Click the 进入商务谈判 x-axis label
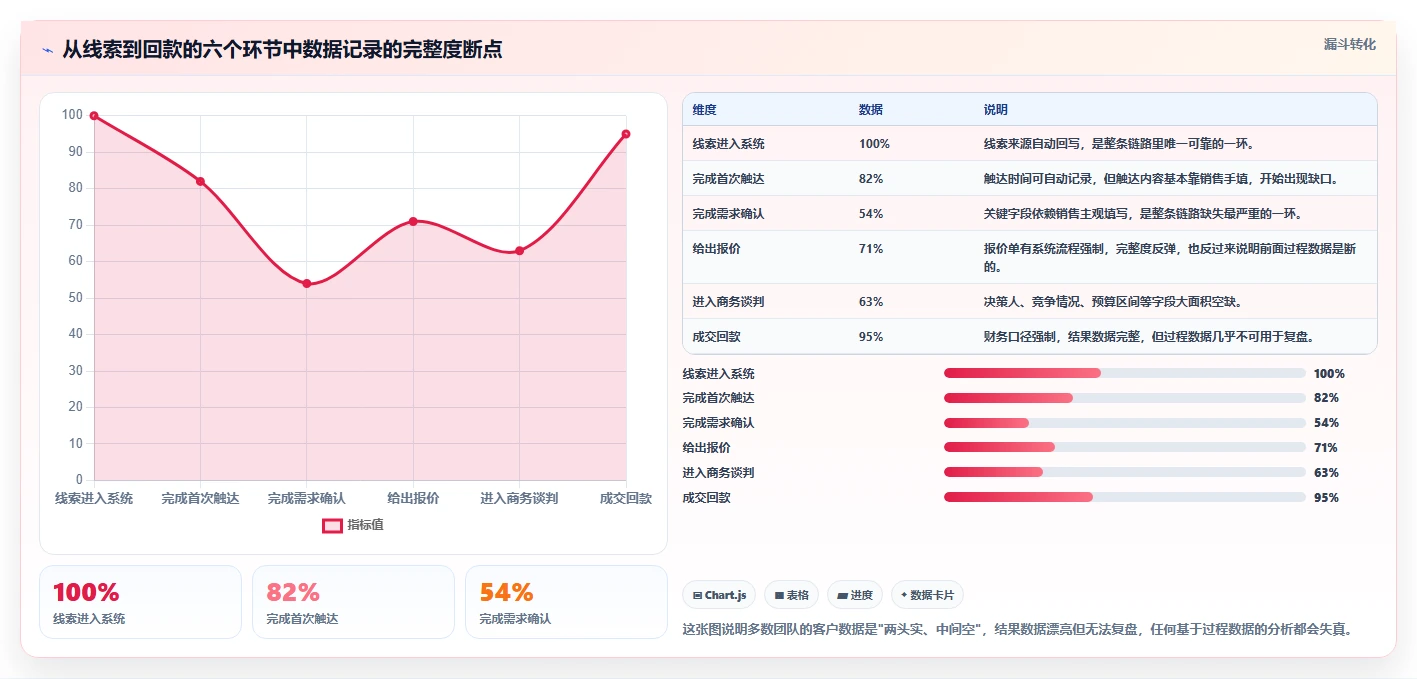Viewport: 1417px width, 679px height. 519,498
